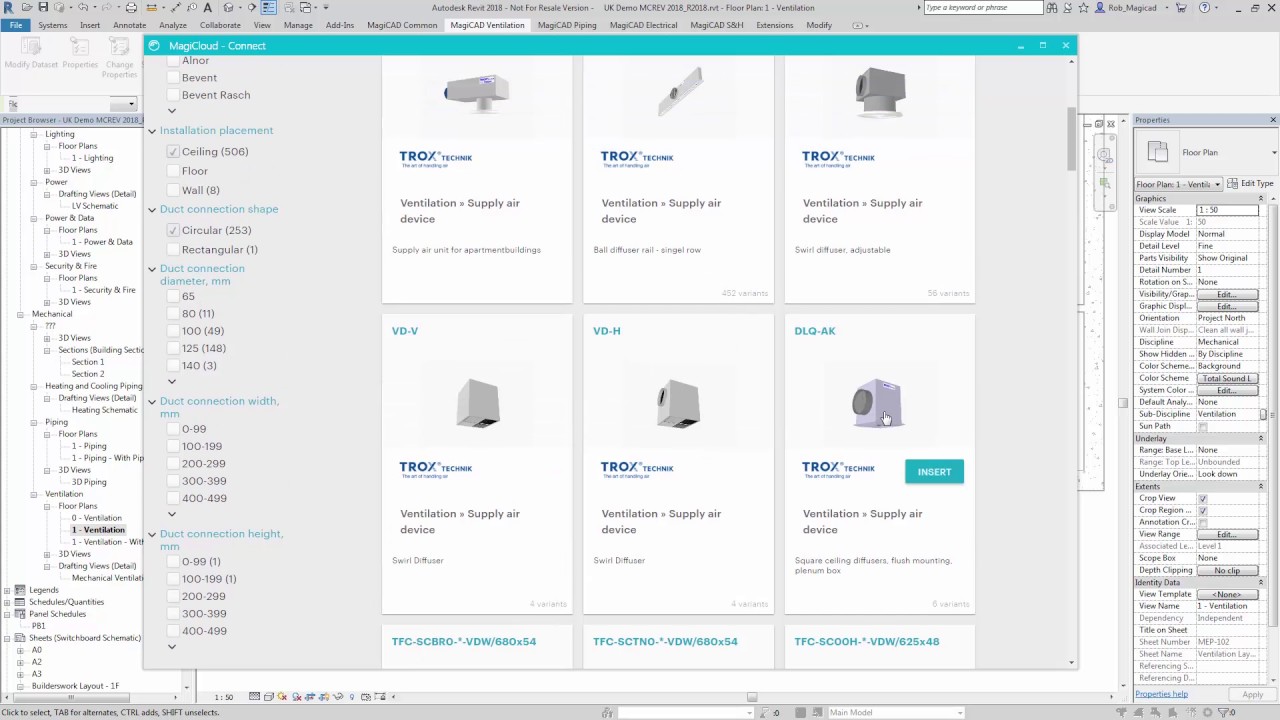Image resolution: width=1280 pixels, height=720 pixels.
Task: Click the Edit Type button in Properties
Action: [x=1250, y=184]
